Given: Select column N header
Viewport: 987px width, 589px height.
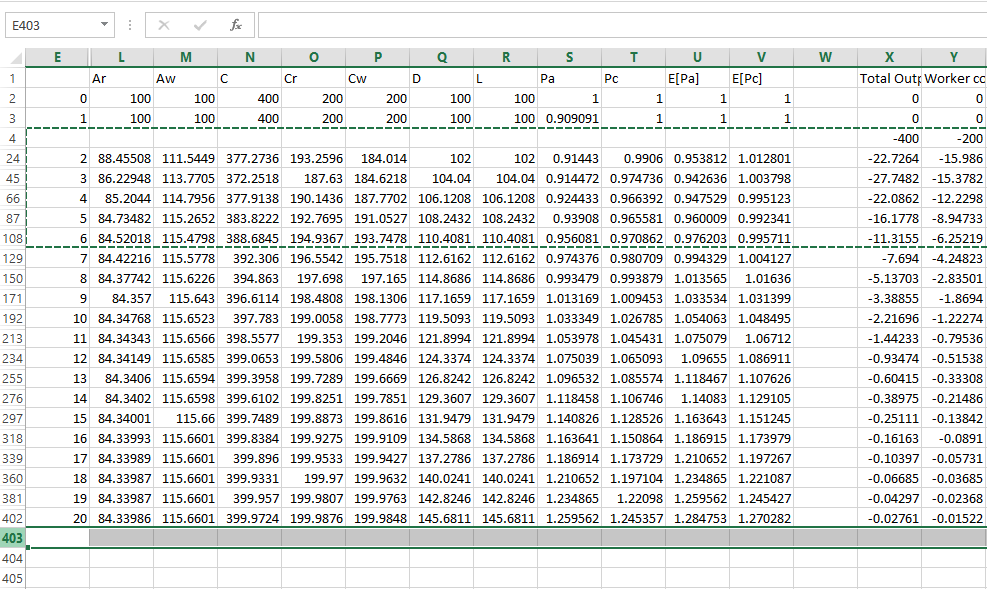Looking at the screenshot, I should [250, 57].
